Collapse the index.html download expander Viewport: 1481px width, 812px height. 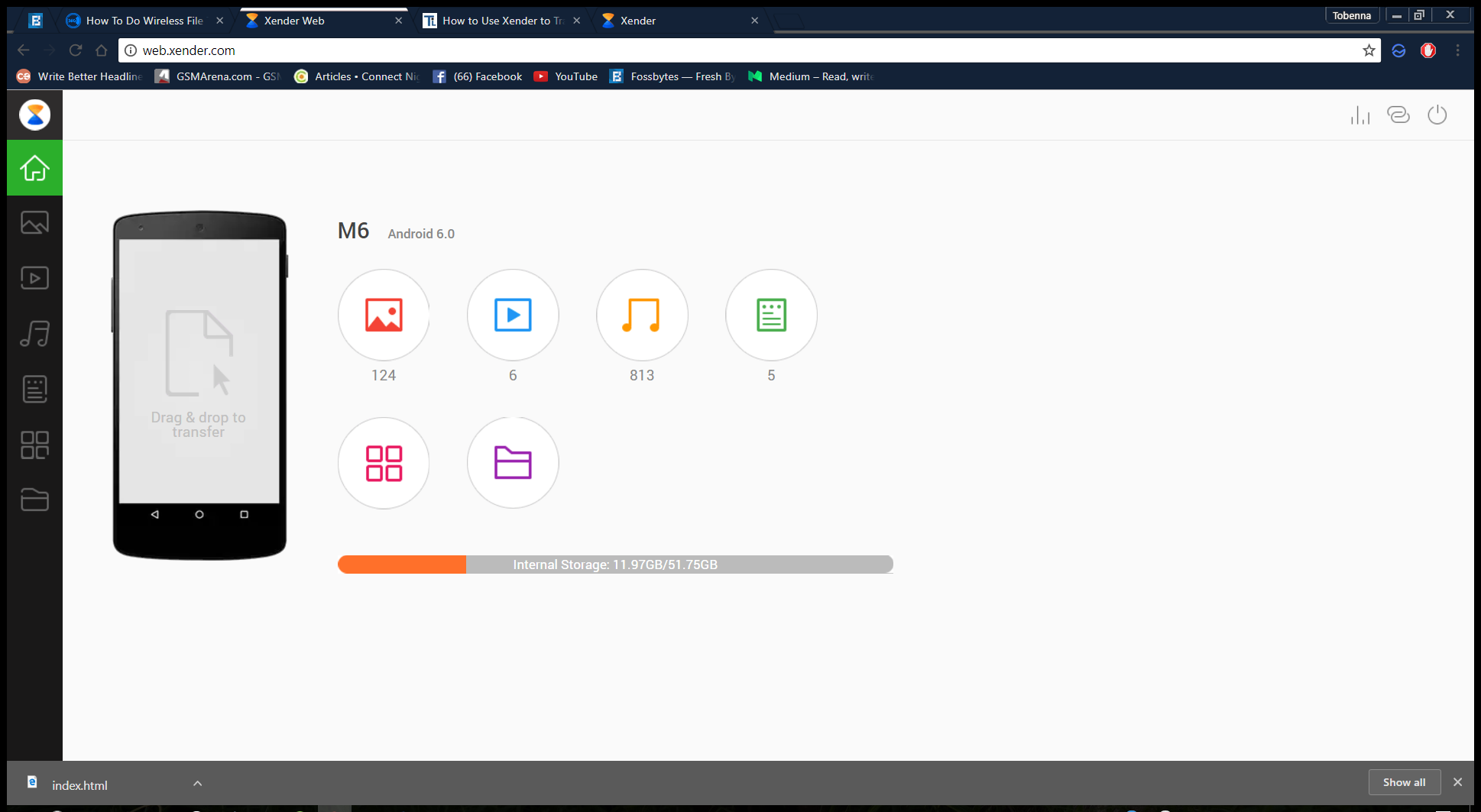point(197,783)
